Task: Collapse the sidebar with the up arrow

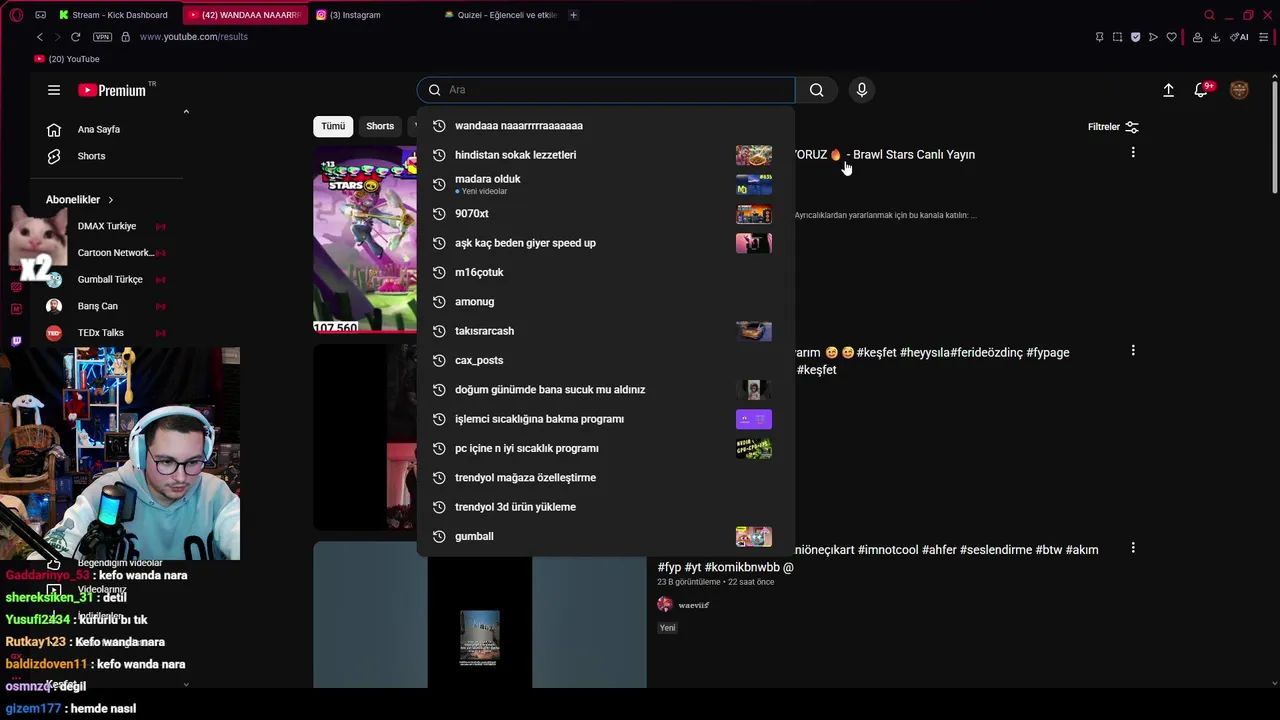Action: (x=186, y=112)
